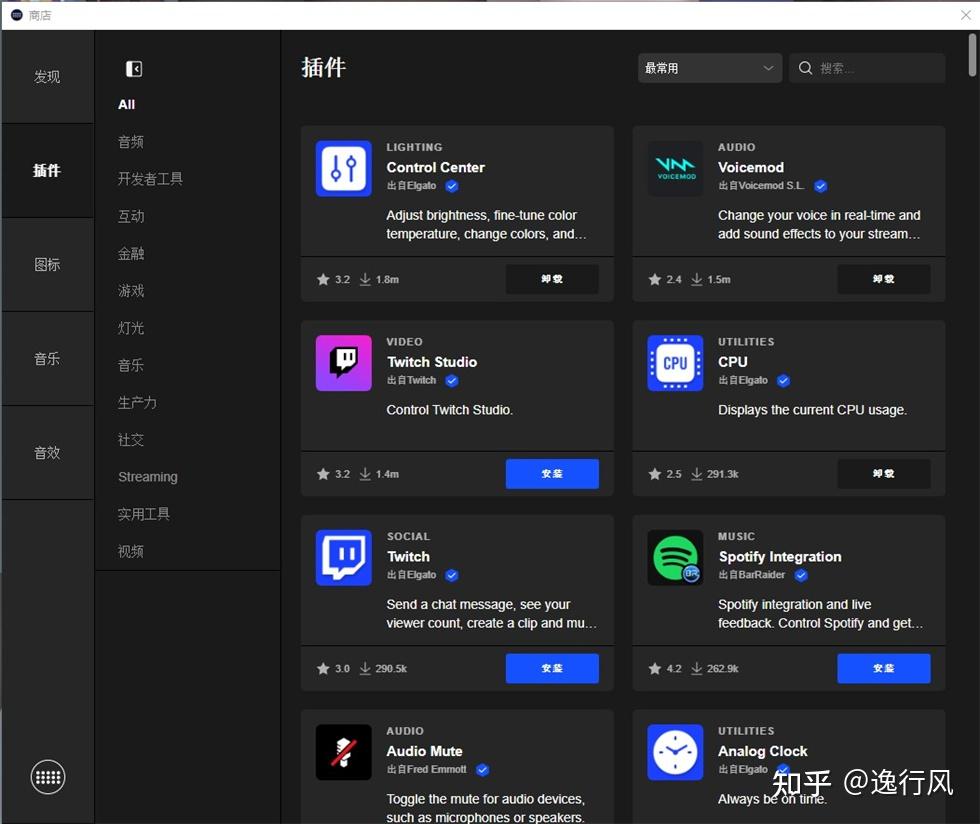Open the Twitch social plugin icon
The height and width of the screenshot is (824, 980).
coord(343,557)
